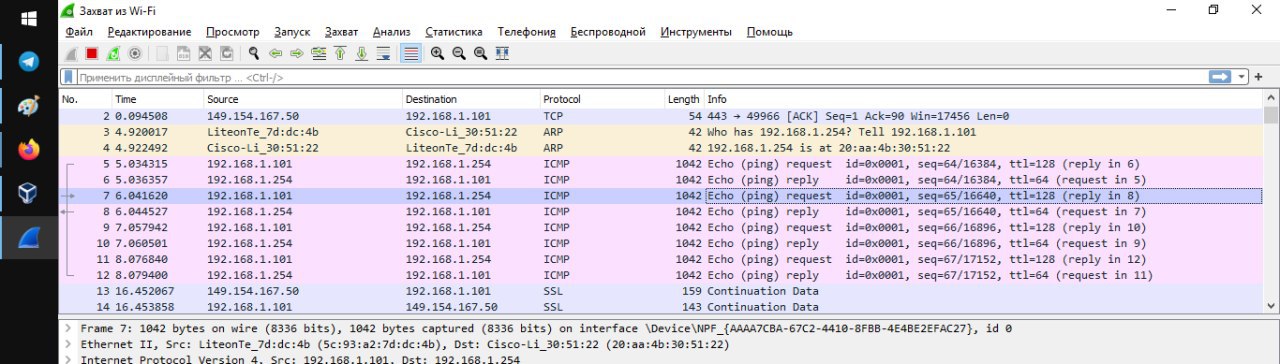Reset text zoom to normal
This screenshot has width=1280, height=364.
coord(480,53)
